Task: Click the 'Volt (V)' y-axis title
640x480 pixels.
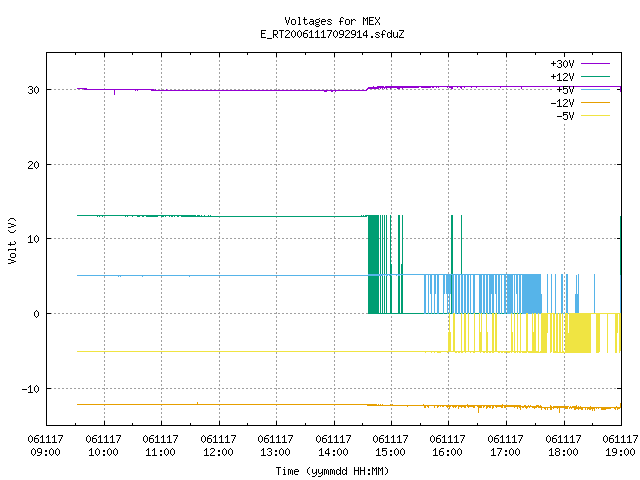Action: point(12,240)
